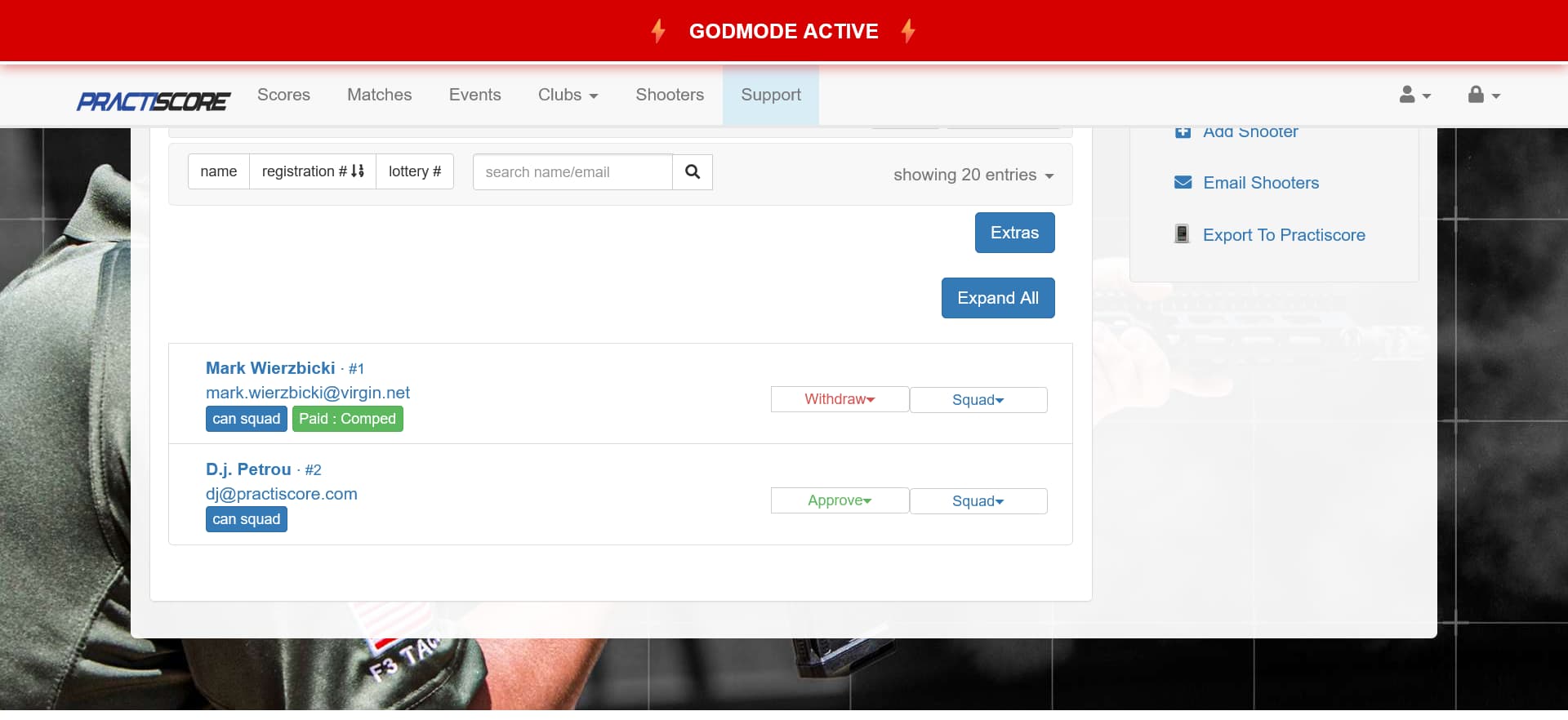
Task: Click the search name/email field
Action: point(572,172)
